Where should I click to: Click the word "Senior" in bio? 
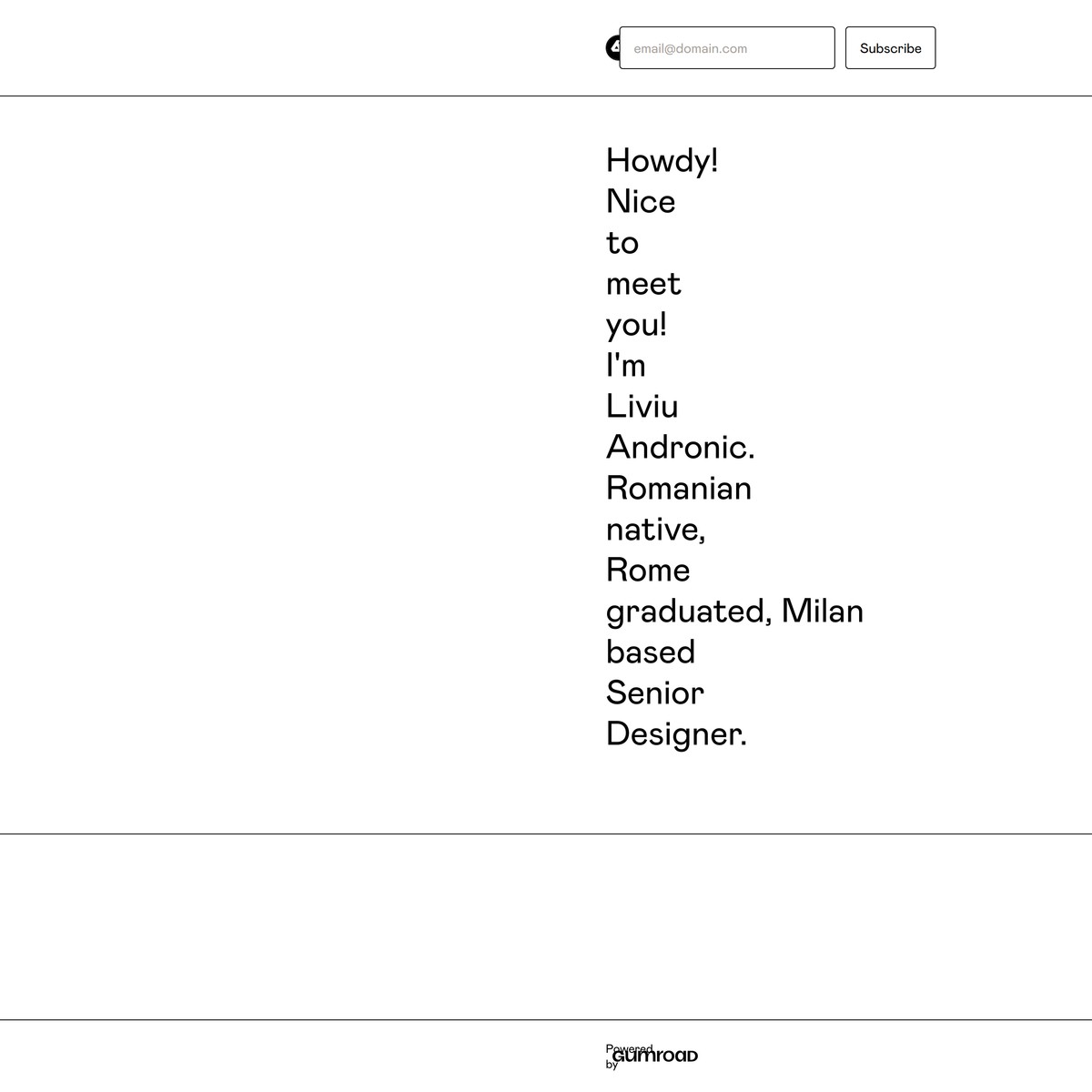click(654, 693)
